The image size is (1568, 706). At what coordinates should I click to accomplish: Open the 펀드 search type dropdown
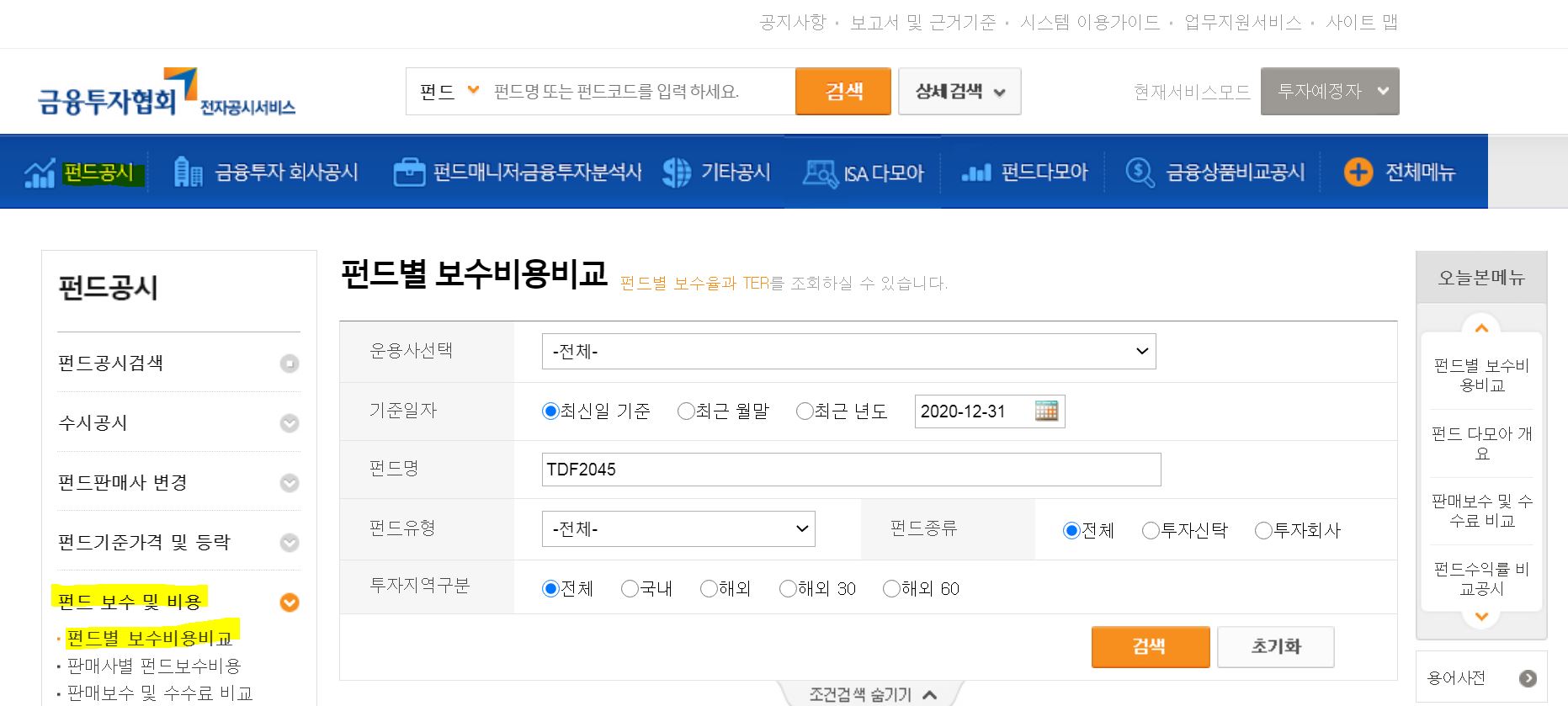coord(449,91)
